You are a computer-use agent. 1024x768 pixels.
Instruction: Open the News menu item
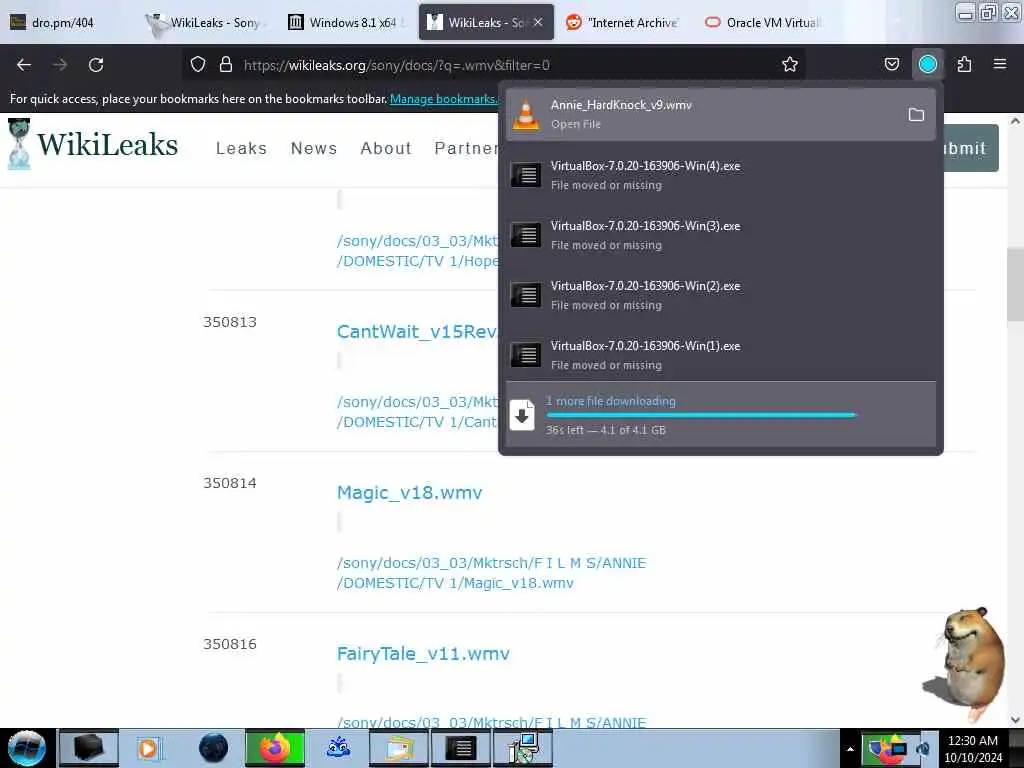click(x=314, y=148)
